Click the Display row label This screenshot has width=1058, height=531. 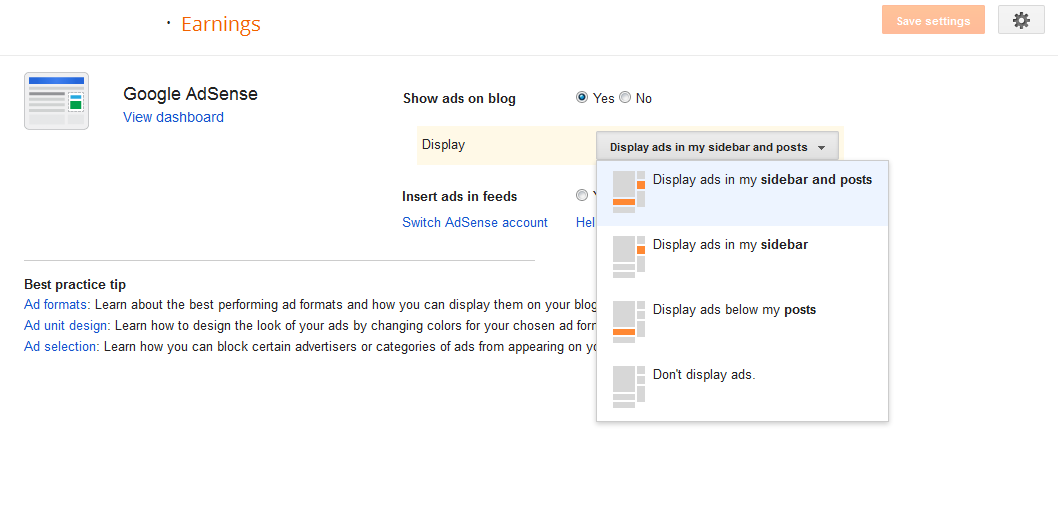click(443, 144)
